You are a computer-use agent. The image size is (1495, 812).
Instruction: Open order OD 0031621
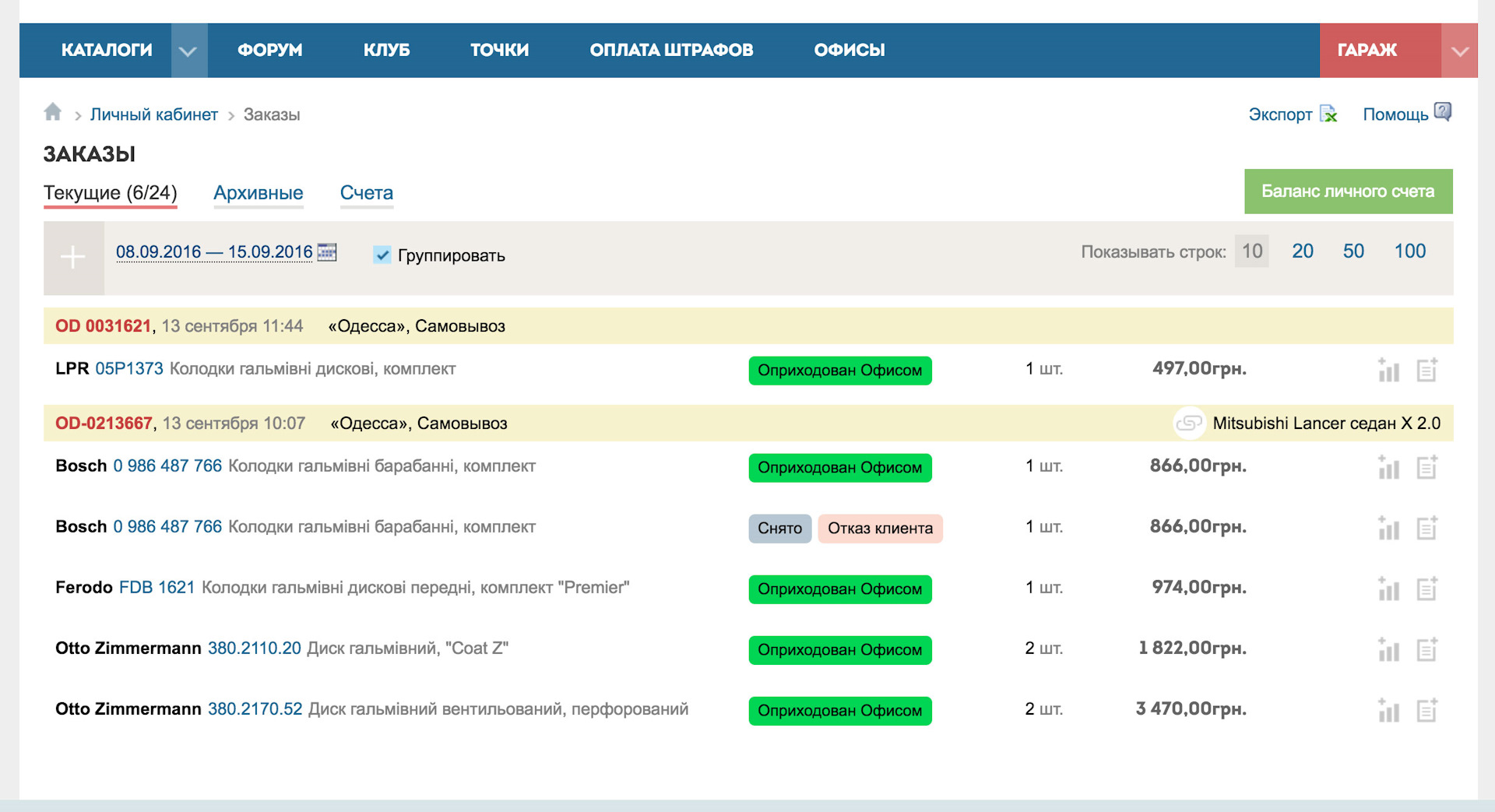[x=103, y=326]
